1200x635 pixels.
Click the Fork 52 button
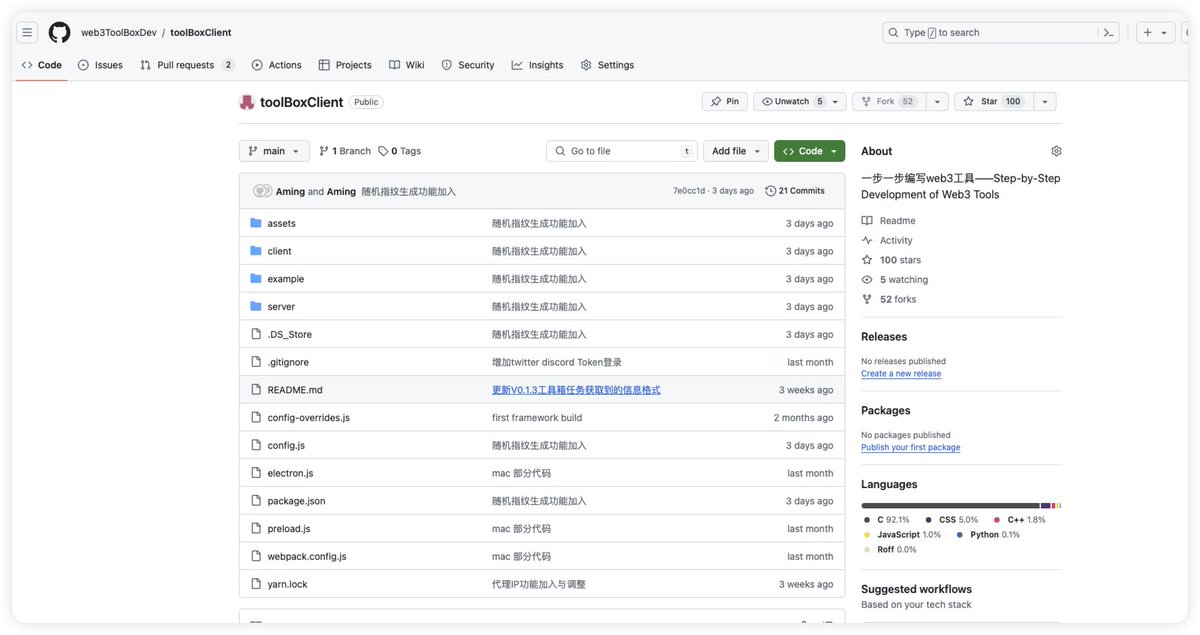[889, 102]
